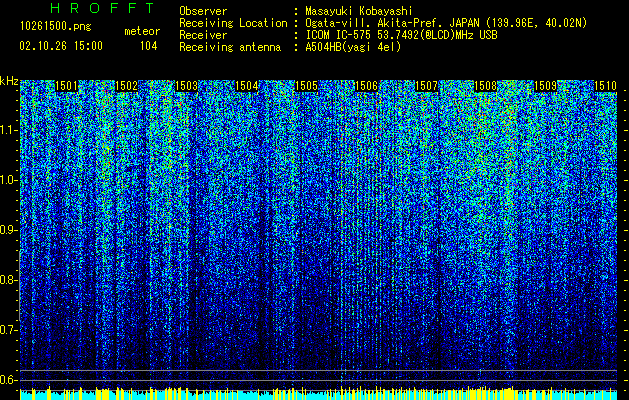Click the A504HB(yagi 4el) antenna text
Image resolution: width=629 pixels, height=400 pixels.
tap(353, 47)
